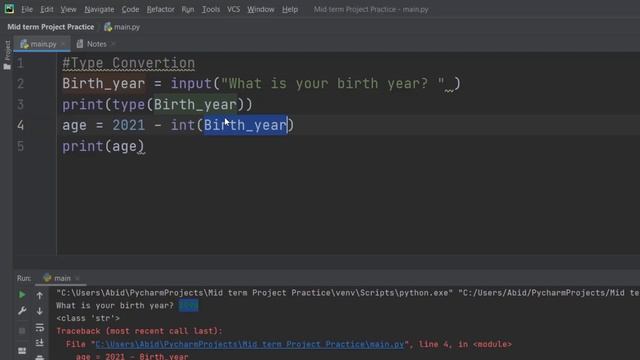Open the Edit menu
Image resolution: width=640 pixels, height=360 pixels.
47,9
